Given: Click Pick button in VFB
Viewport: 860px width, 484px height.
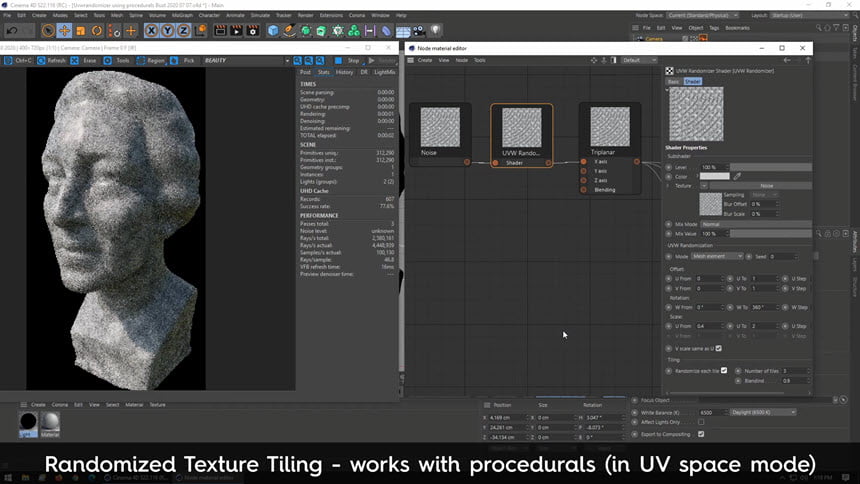Looking at the screenshot, I should pyautogui.click(x=183, y=60).
